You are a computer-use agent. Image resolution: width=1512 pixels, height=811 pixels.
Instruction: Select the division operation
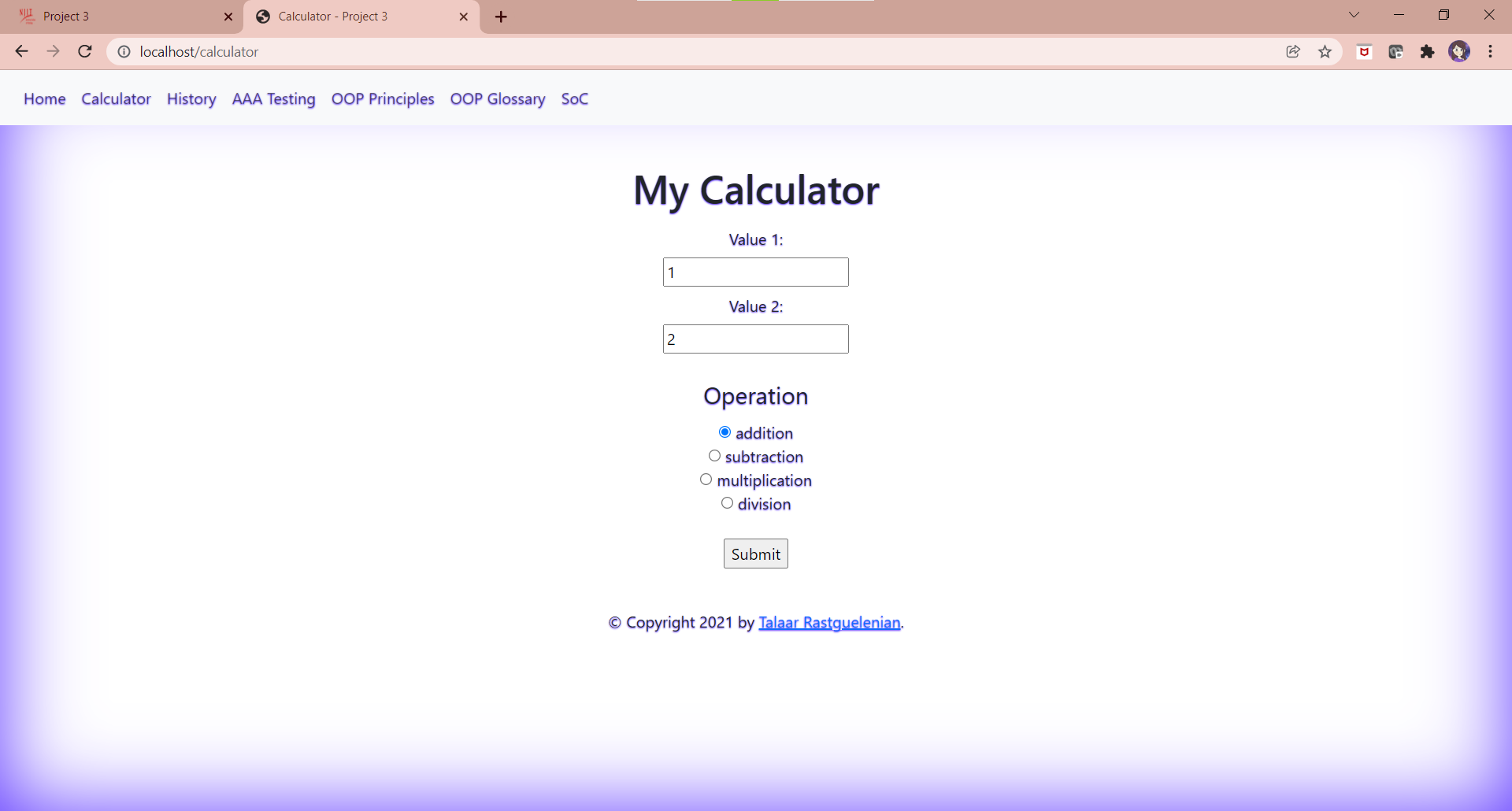pyautogui.click(x=727, y=502)
